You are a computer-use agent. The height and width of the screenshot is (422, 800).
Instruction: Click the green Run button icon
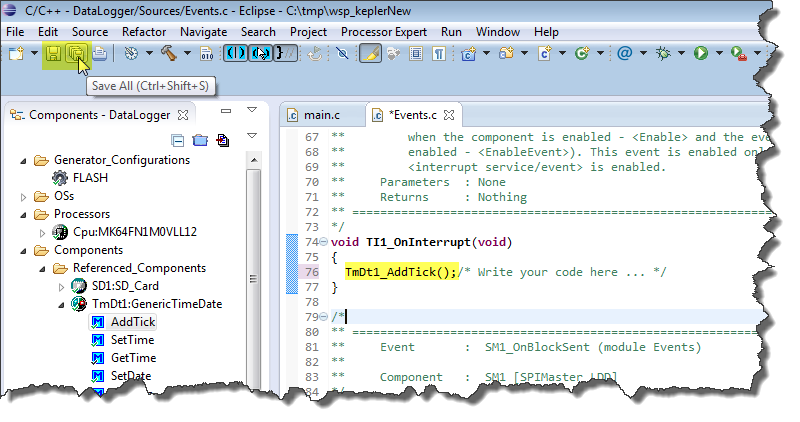(x=701, y=53)
